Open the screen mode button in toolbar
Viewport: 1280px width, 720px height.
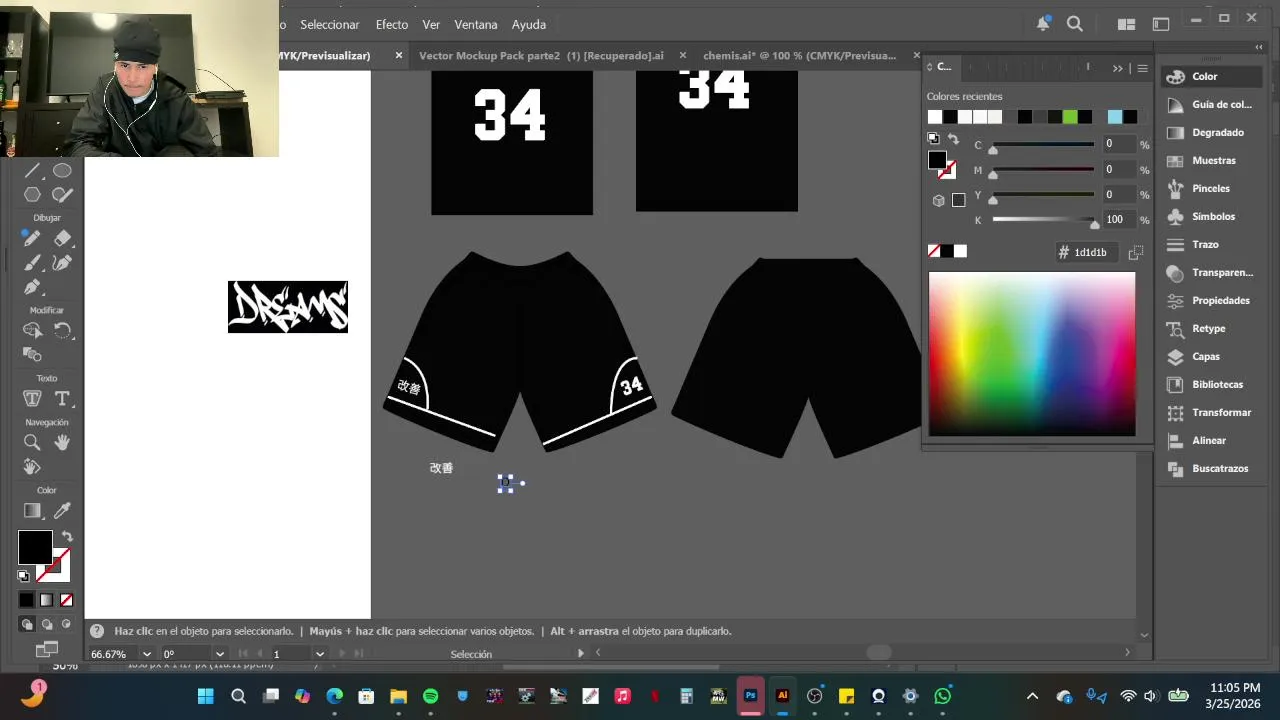(46, 649)
